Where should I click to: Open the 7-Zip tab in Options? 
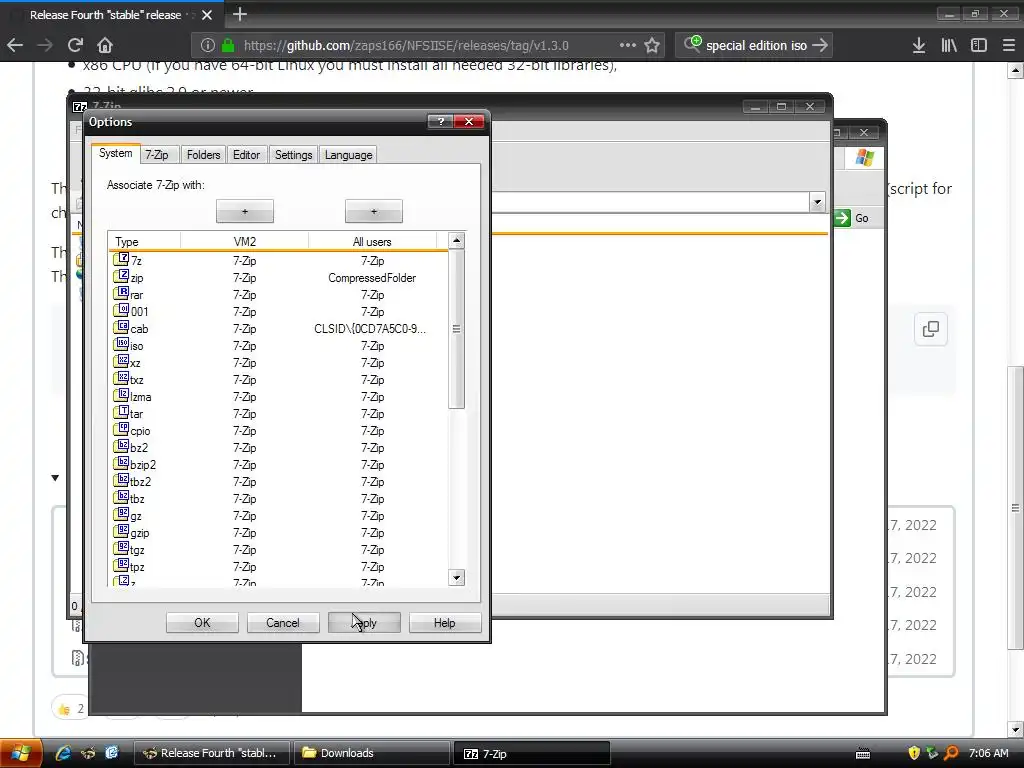click(157, 155)
